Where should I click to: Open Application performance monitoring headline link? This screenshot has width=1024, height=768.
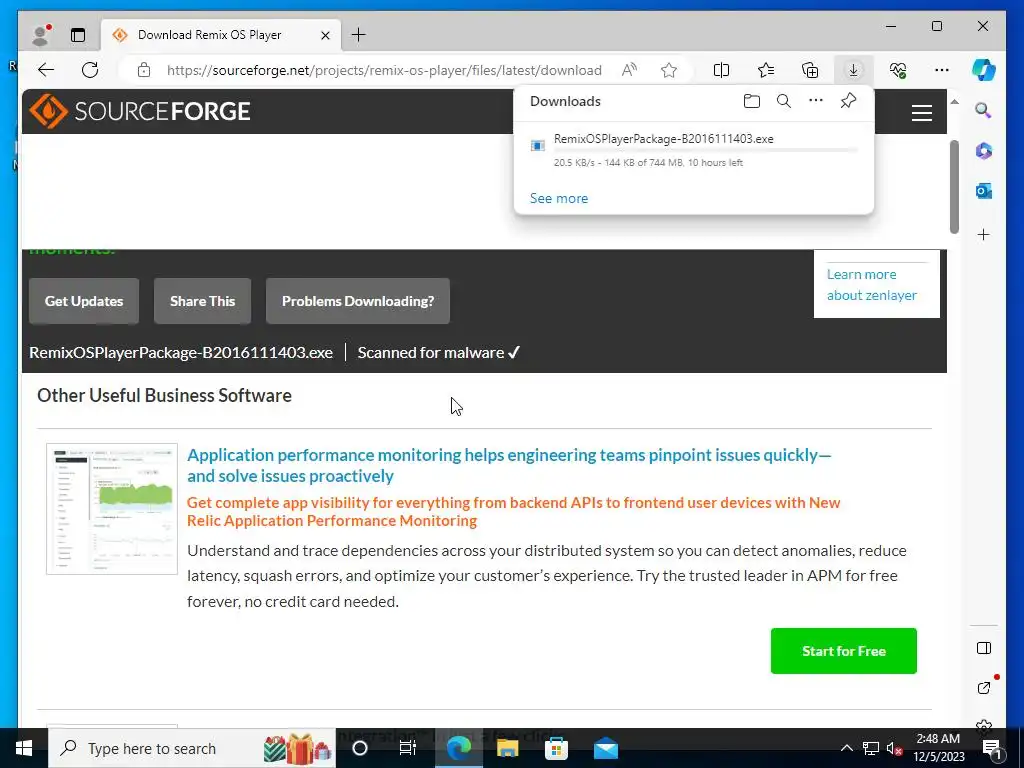pos(509,465)
